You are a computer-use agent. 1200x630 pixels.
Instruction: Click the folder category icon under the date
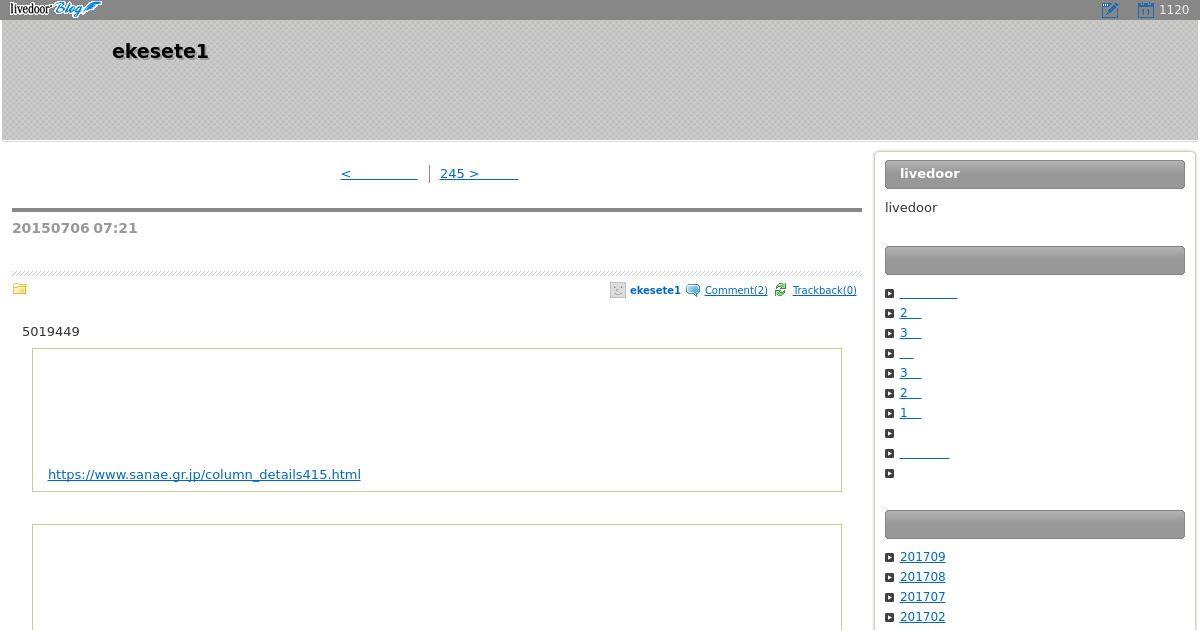tap(19, 289)
